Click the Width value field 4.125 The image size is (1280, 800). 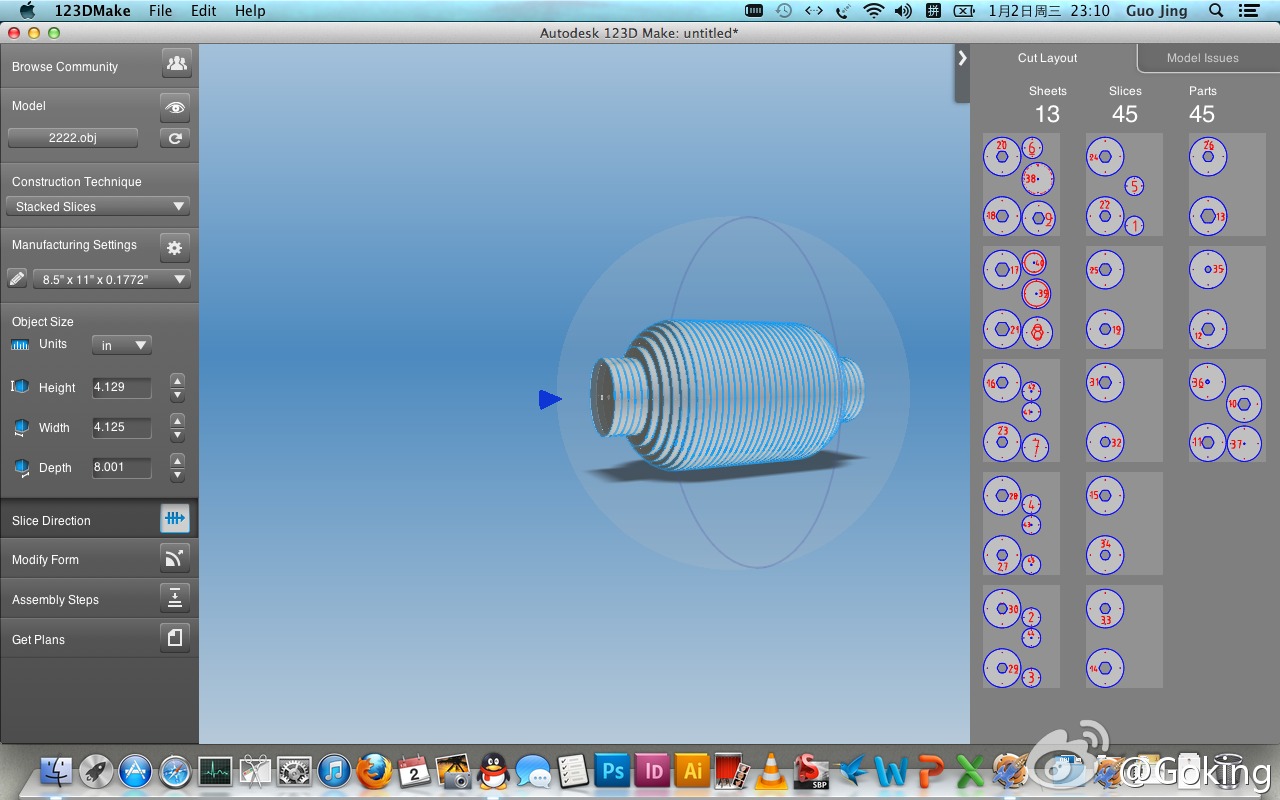coord(122,427)
